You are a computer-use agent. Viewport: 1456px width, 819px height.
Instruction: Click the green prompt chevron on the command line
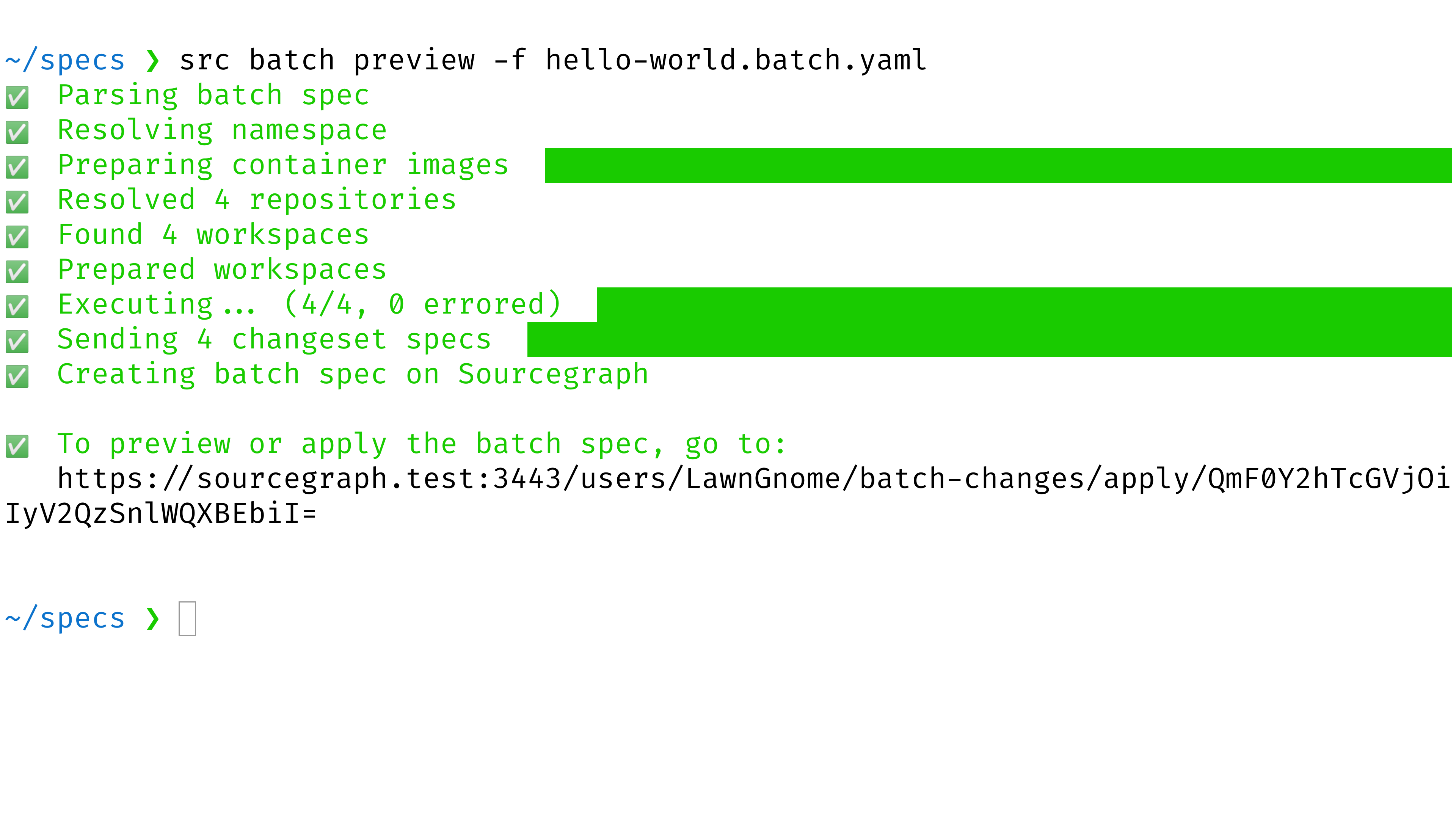tap(152, 61)
